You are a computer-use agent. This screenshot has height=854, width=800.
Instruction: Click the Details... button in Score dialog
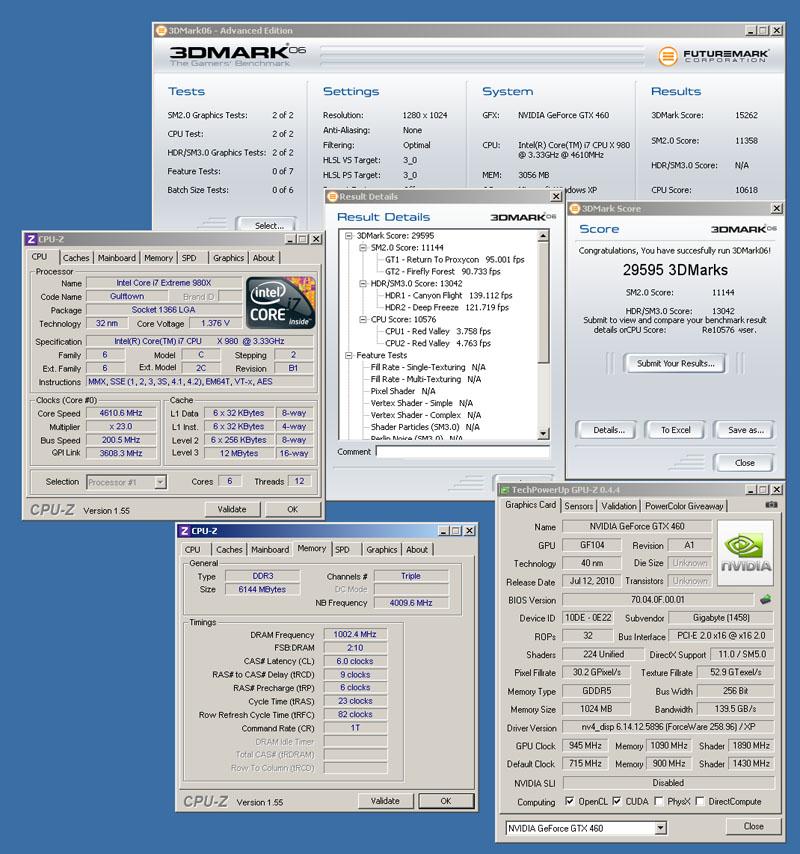(609, 430)
